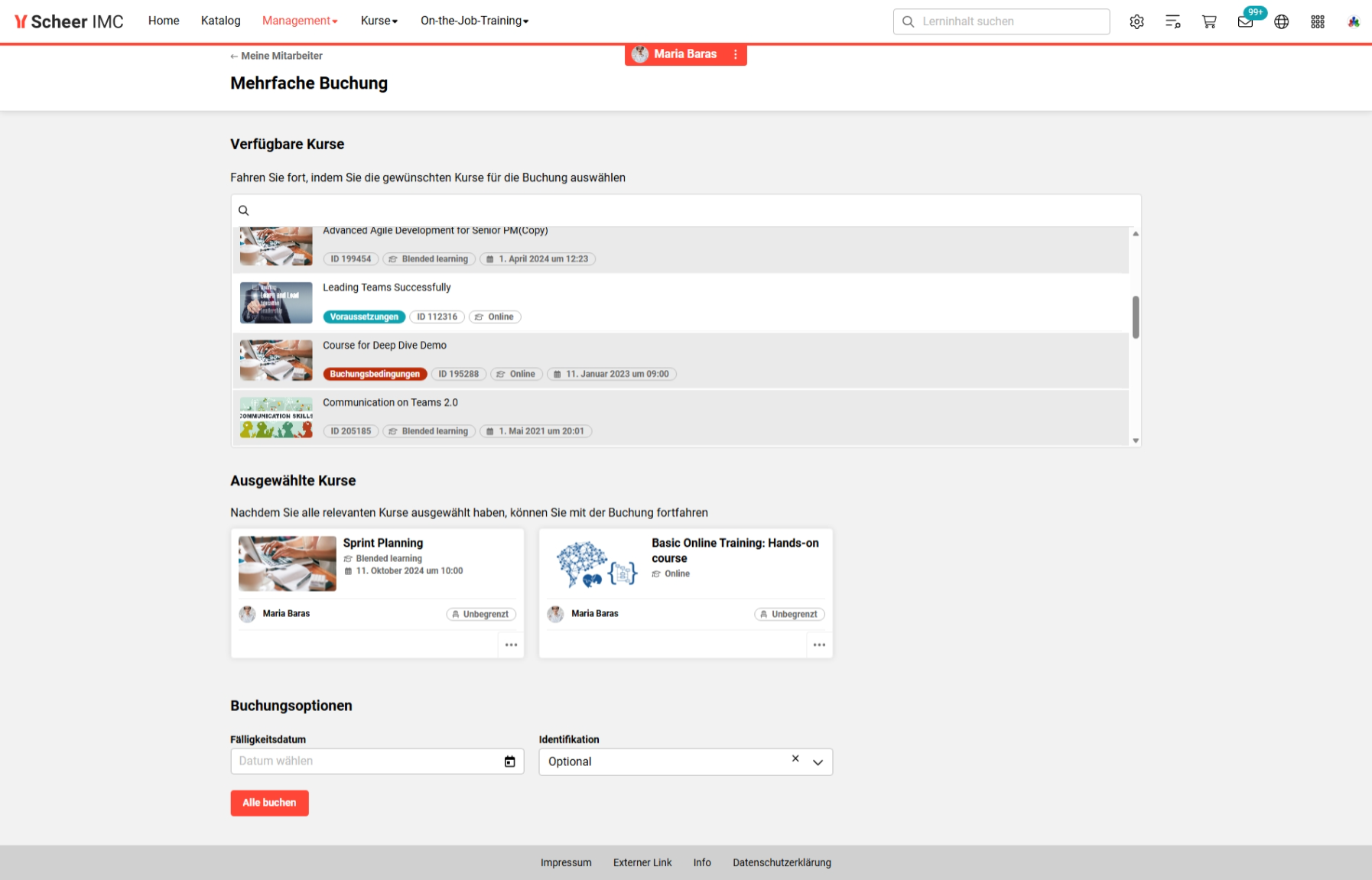Open the Management menu

tap(300, 21)
